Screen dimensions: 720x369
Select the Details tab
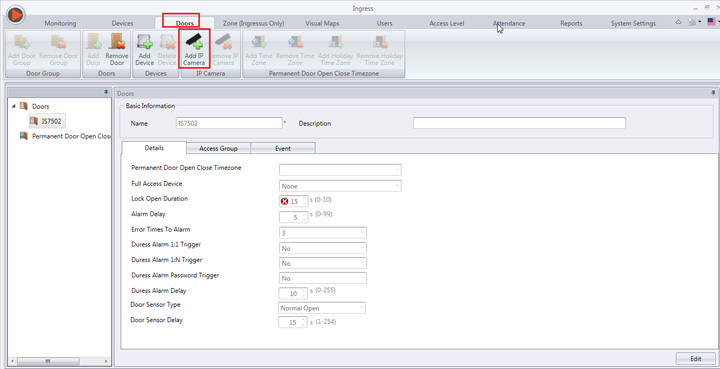154,148
